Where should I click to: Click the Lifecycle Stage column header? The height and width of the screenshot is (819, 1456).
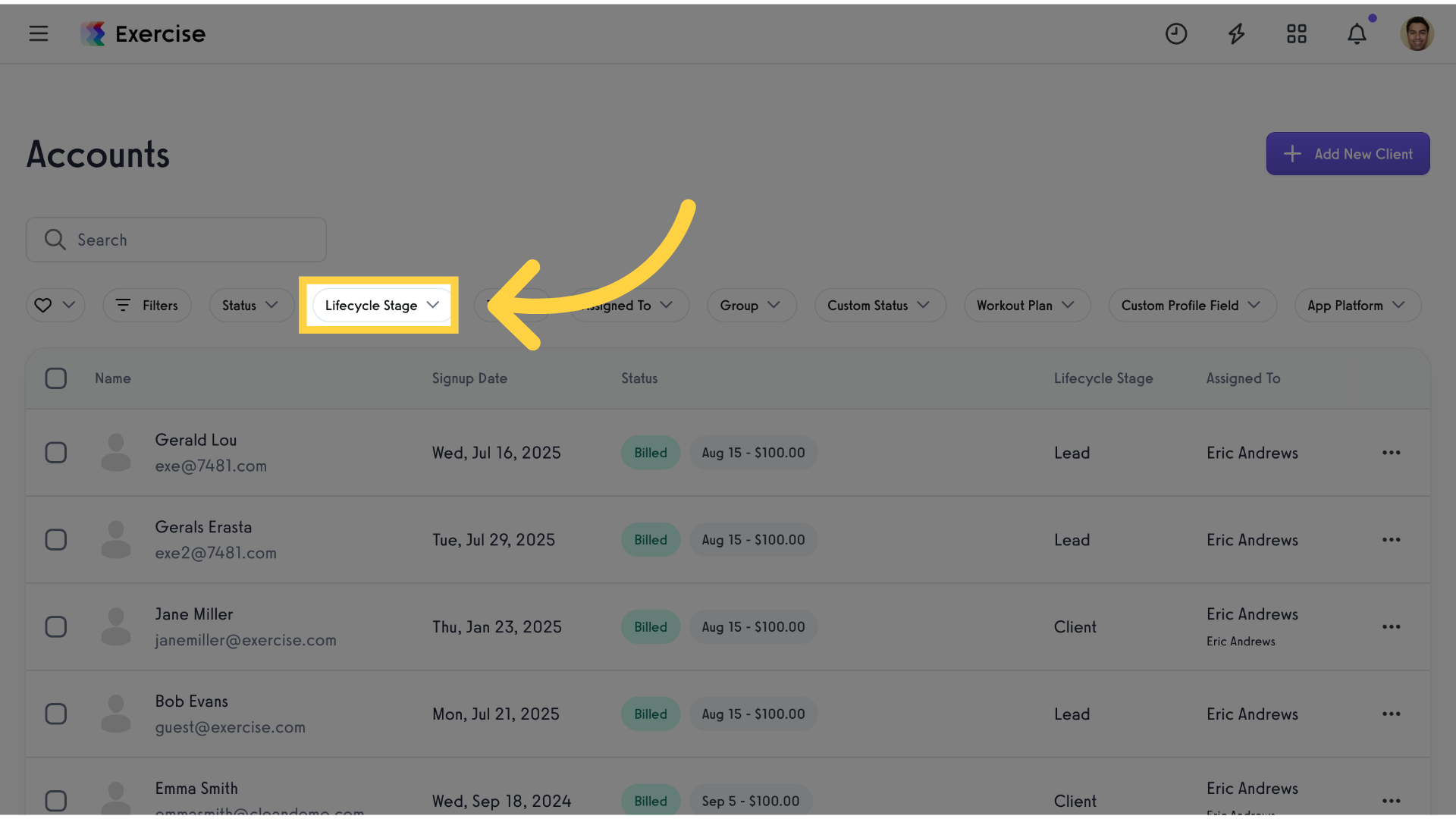1103,378
